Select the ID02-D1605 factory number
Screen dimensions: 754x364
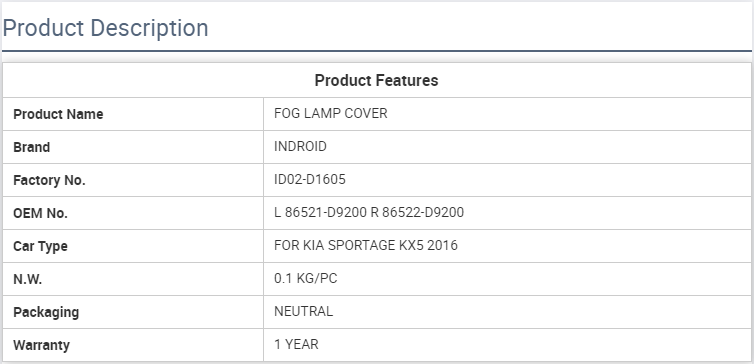[310, 179]
